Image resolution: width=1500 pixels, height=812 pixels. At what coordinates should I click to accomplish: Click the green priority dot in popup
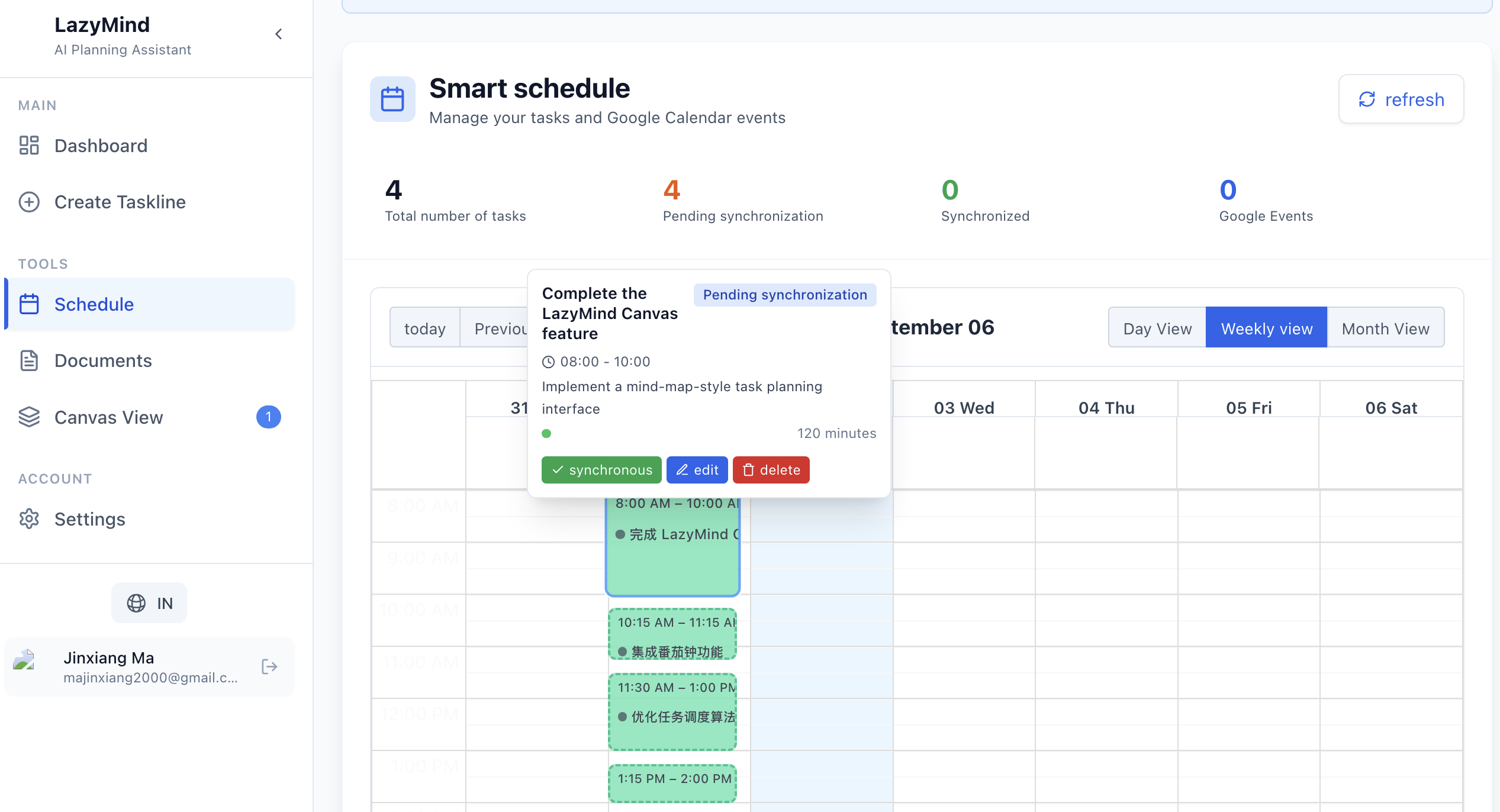coord(546,434)
